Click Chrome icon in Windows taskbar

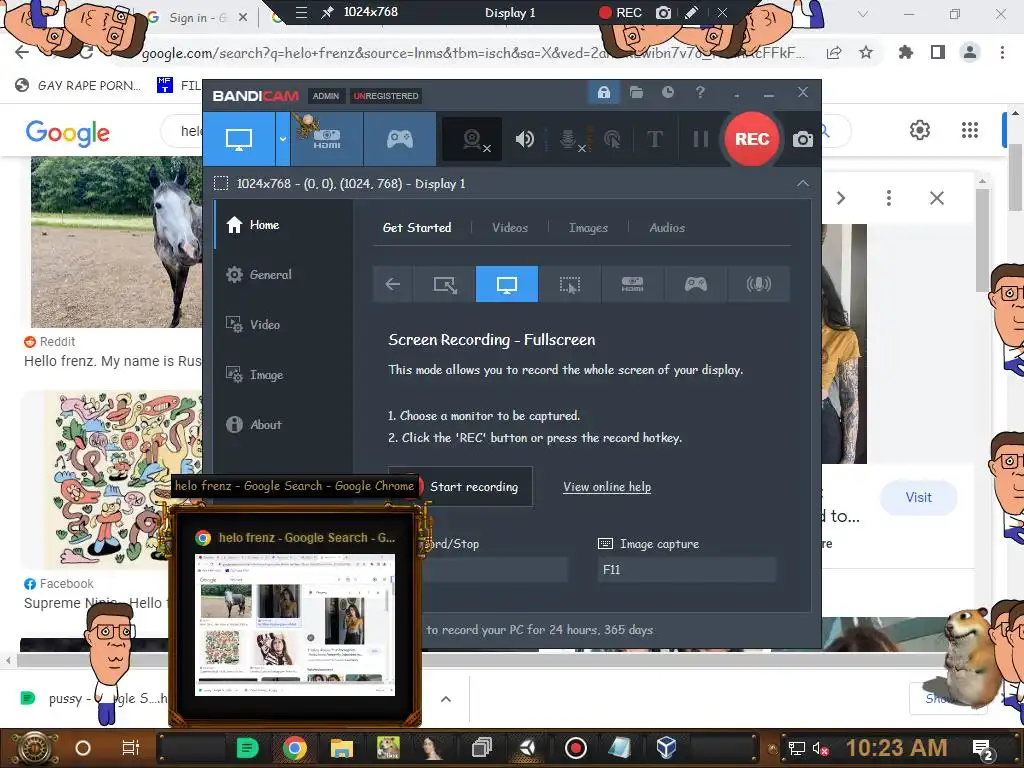click(x=295, y=748)
